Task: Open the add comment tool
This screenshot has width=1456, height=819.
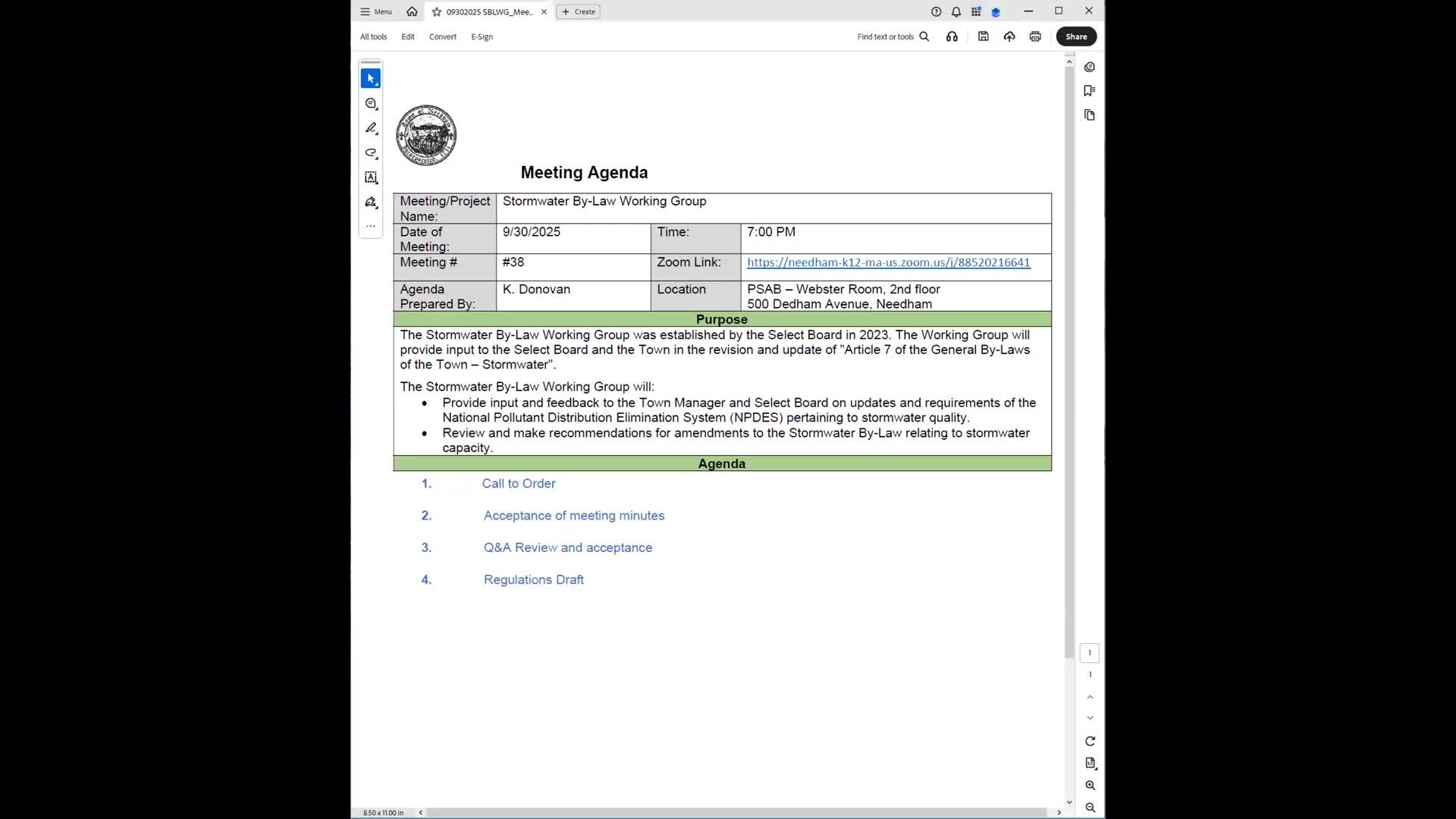Action: (371, 104)
